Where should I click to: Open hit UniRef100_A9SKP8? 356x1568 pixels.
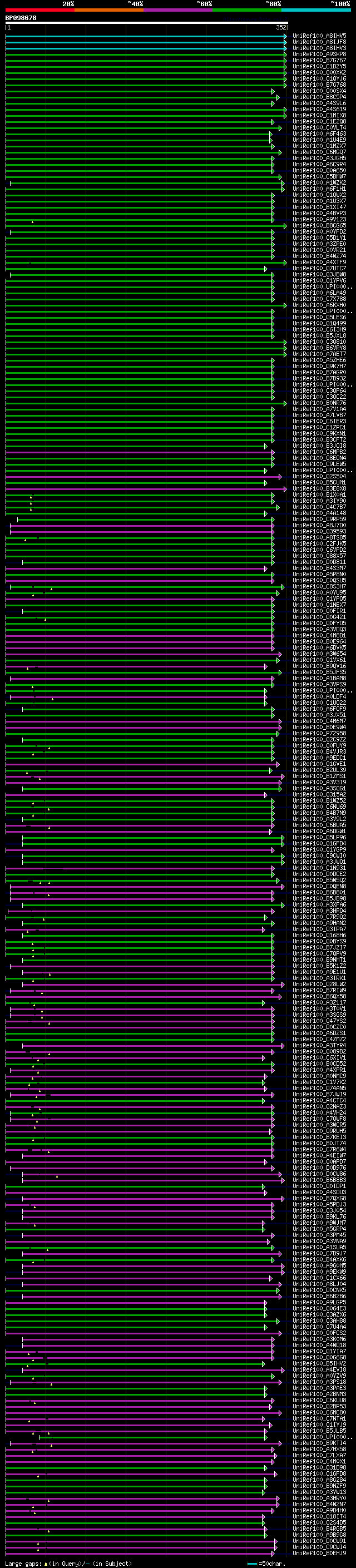319,54
